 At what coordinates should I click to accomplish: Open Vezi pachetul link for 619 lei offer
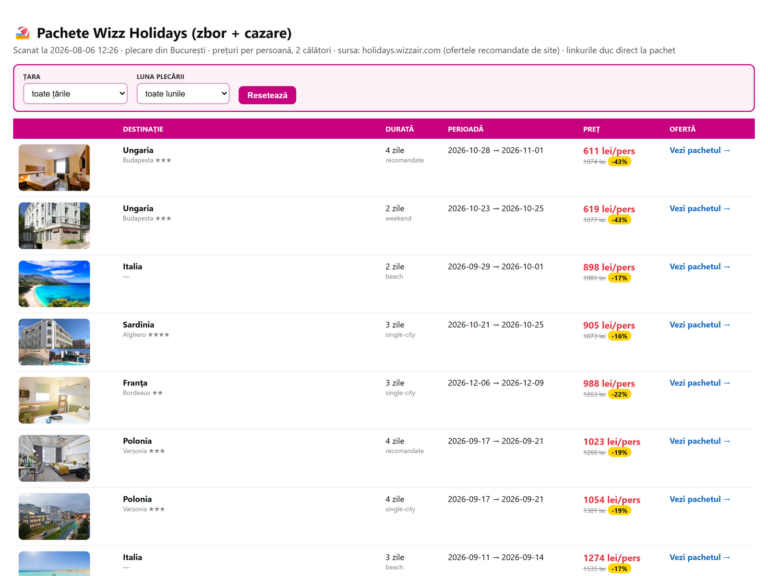(x=700, y=209)
